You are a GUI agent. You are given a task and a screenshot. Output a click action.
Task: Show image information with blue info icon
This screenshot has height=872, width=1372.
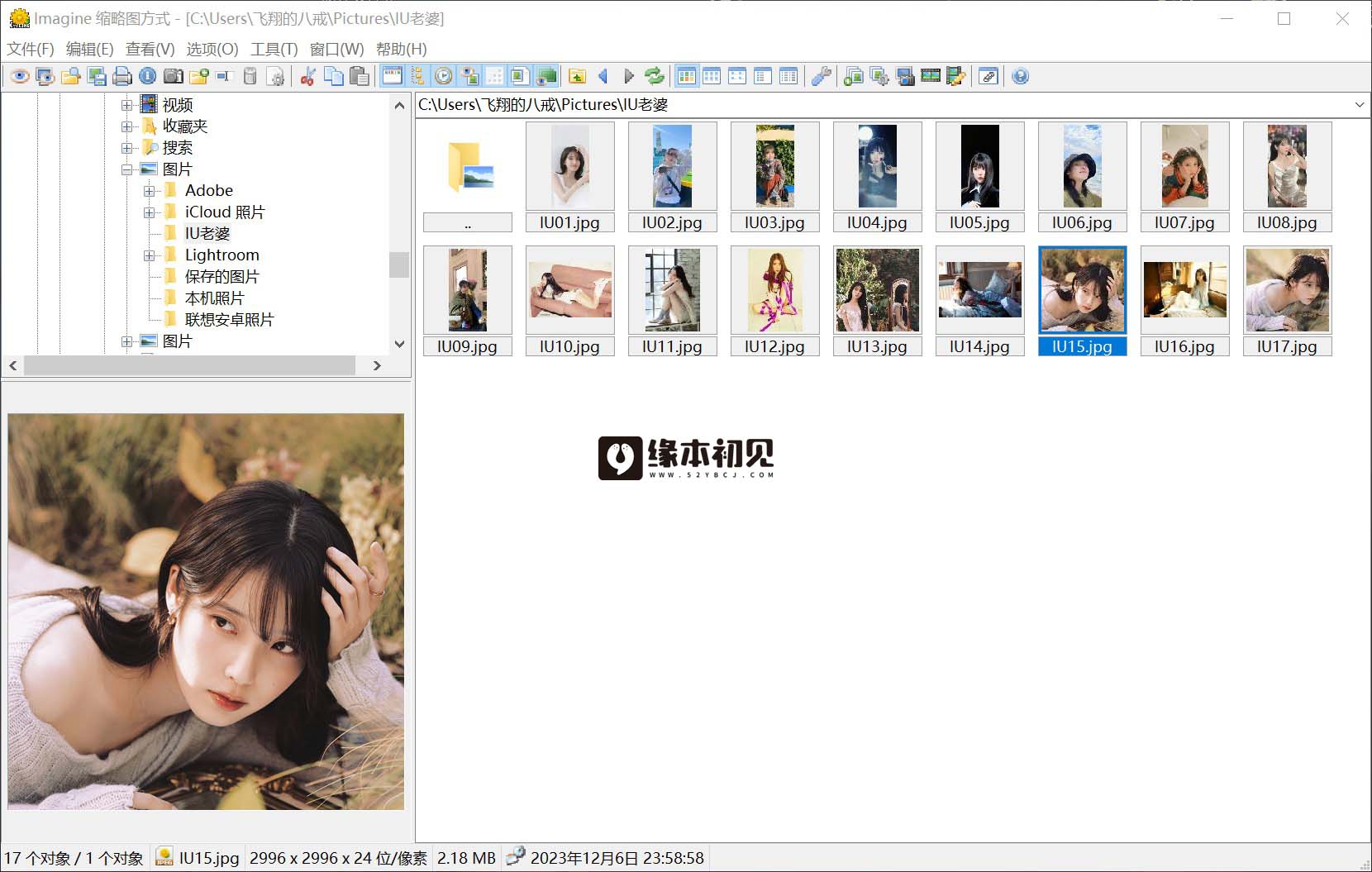pyautogui.click(x=148, y=77)
